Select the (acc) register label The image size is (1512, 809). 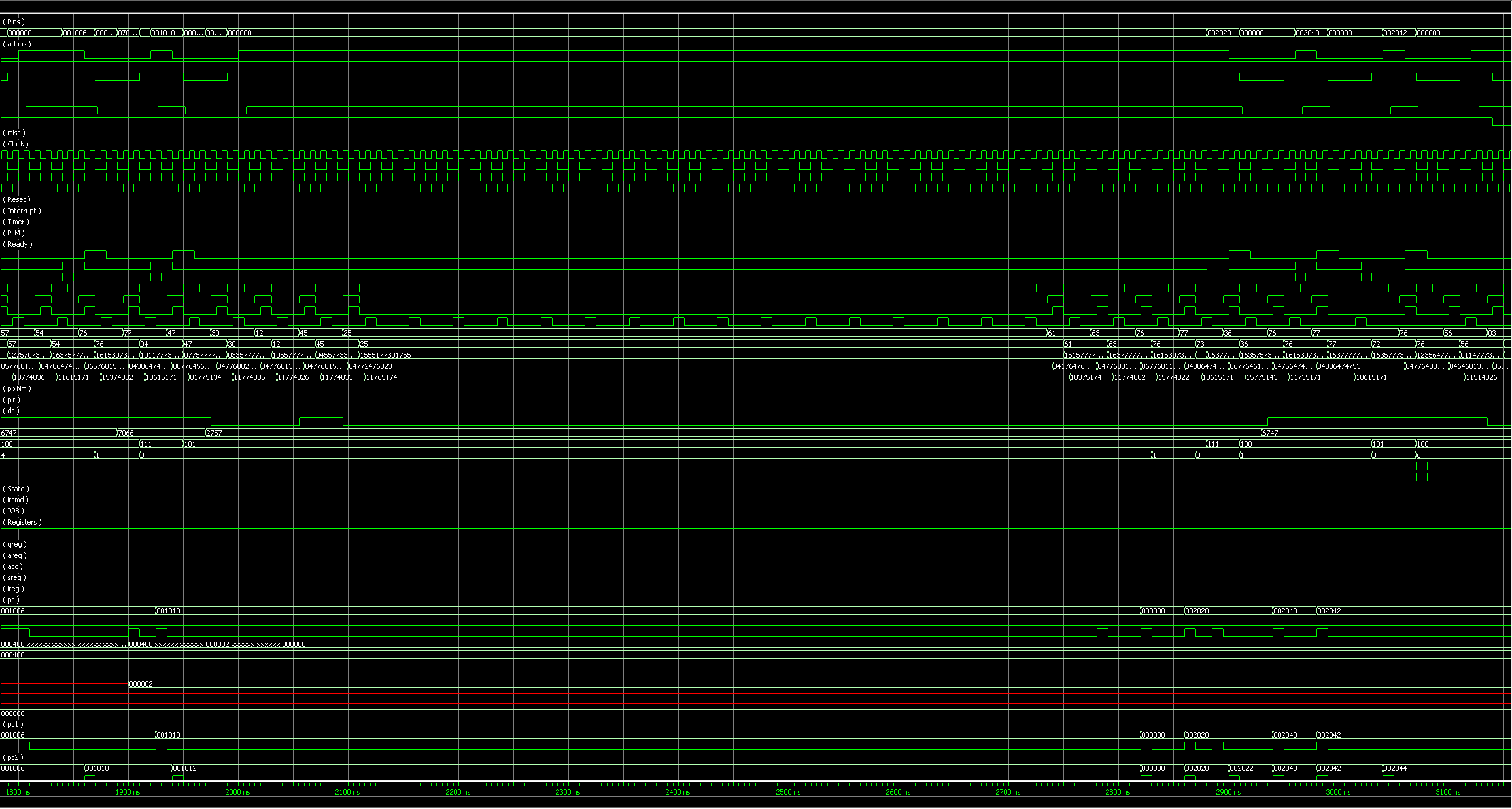click(x=12, y=566)
